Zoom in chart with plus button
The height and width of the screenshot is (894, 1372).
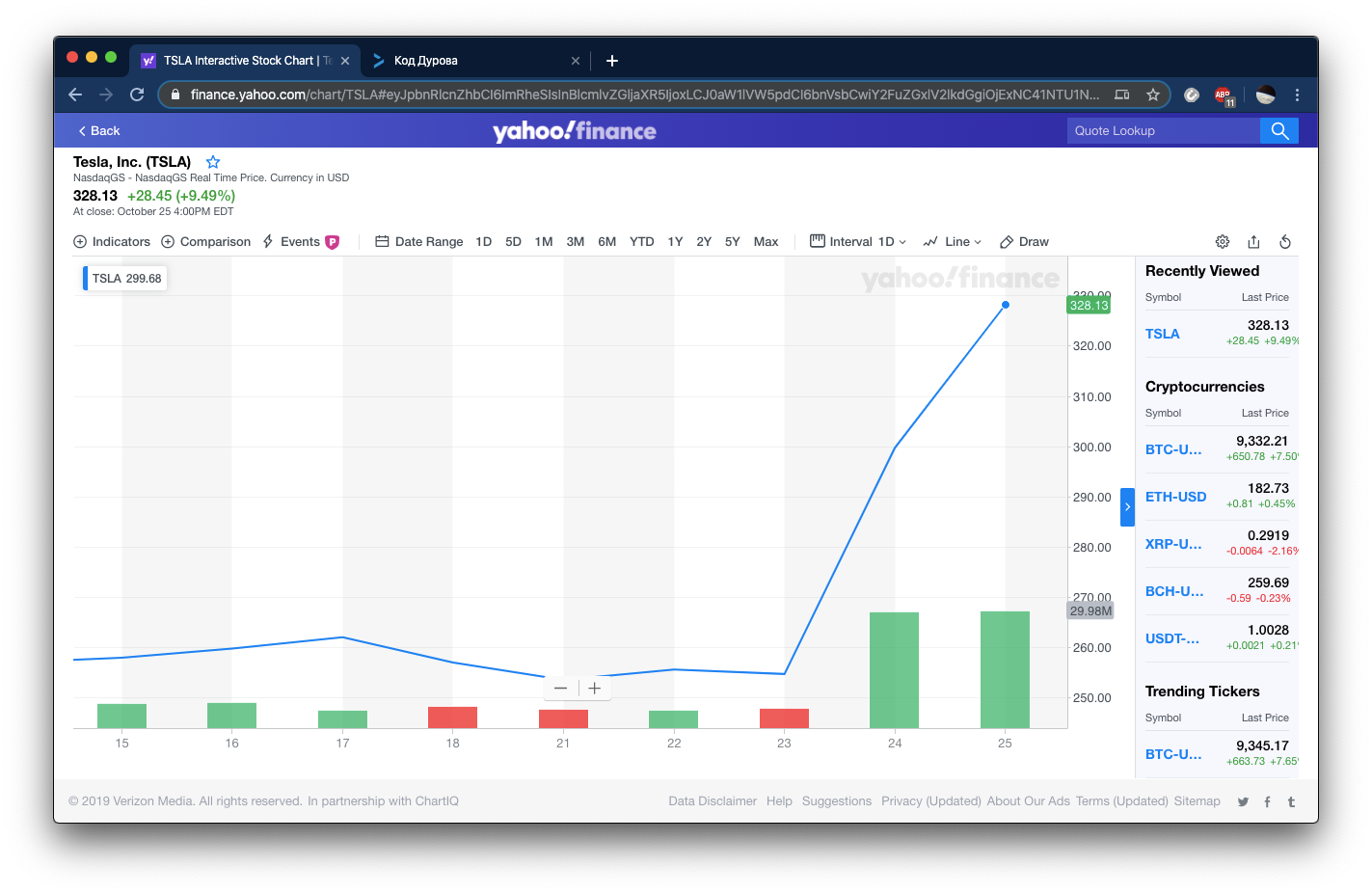pos(595,689)
